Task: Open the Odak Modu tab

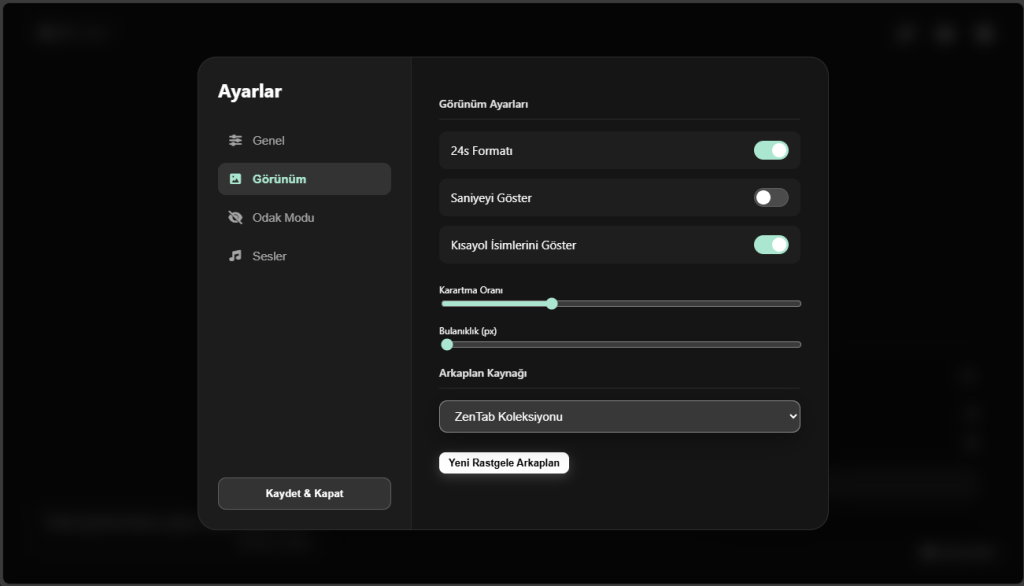Action: [283, 218]
